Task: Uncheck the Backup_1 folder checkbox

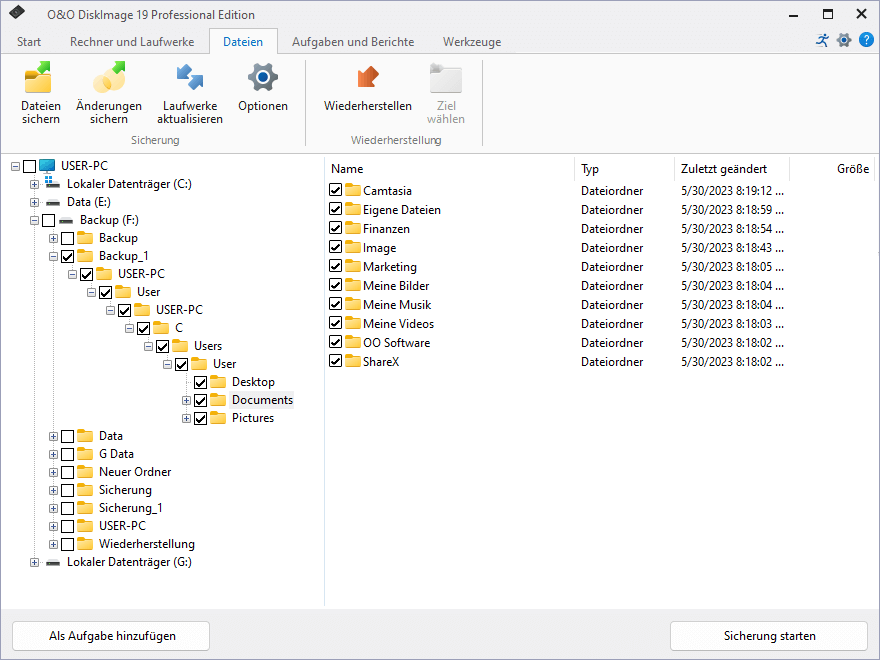Action: [x=67, y=256]
